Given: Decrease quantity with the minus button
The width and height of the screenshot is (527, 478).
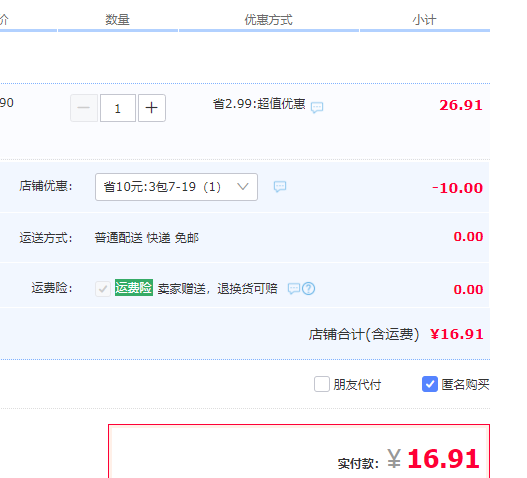Looking at the screenshot, I should point(84,108).
